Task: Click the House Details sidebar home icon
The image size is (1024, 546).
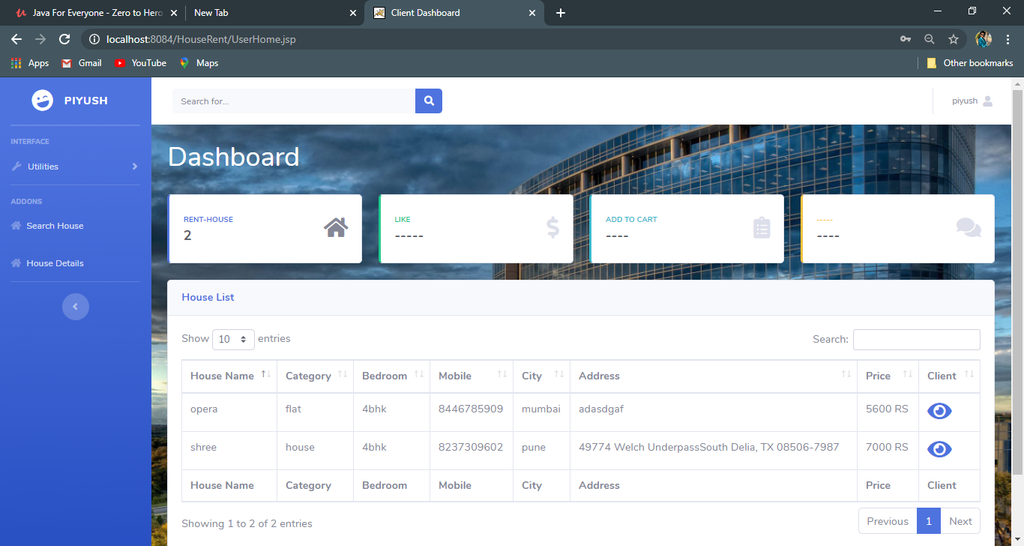Action: (16, 263)
